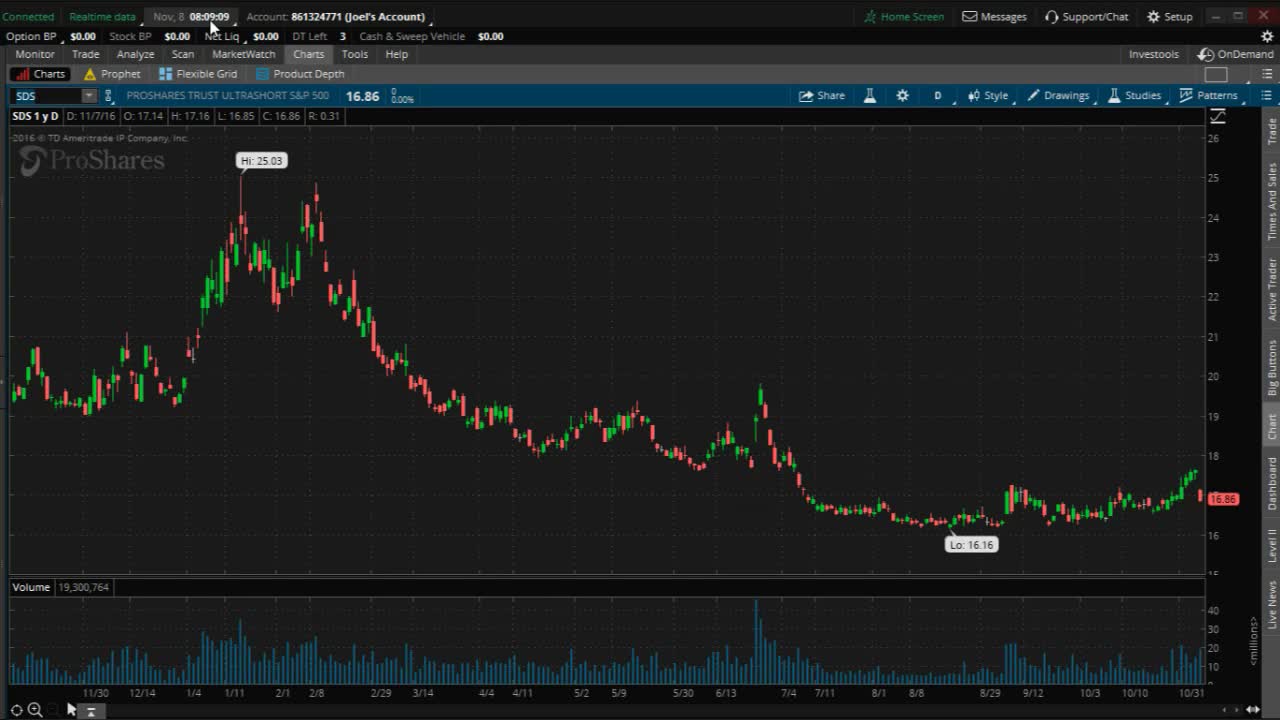
Task: Open the Live News side panel
Action: pyautogui.click(x=1272, y=604)
